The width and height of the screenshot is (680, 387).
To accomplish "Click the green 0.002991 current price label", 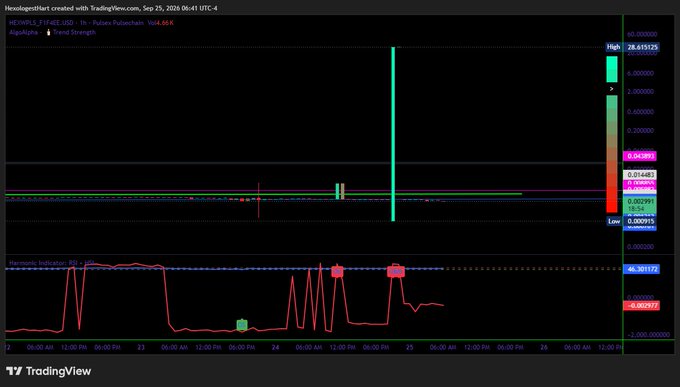I will pyautogui.click(x=640, y=205).
